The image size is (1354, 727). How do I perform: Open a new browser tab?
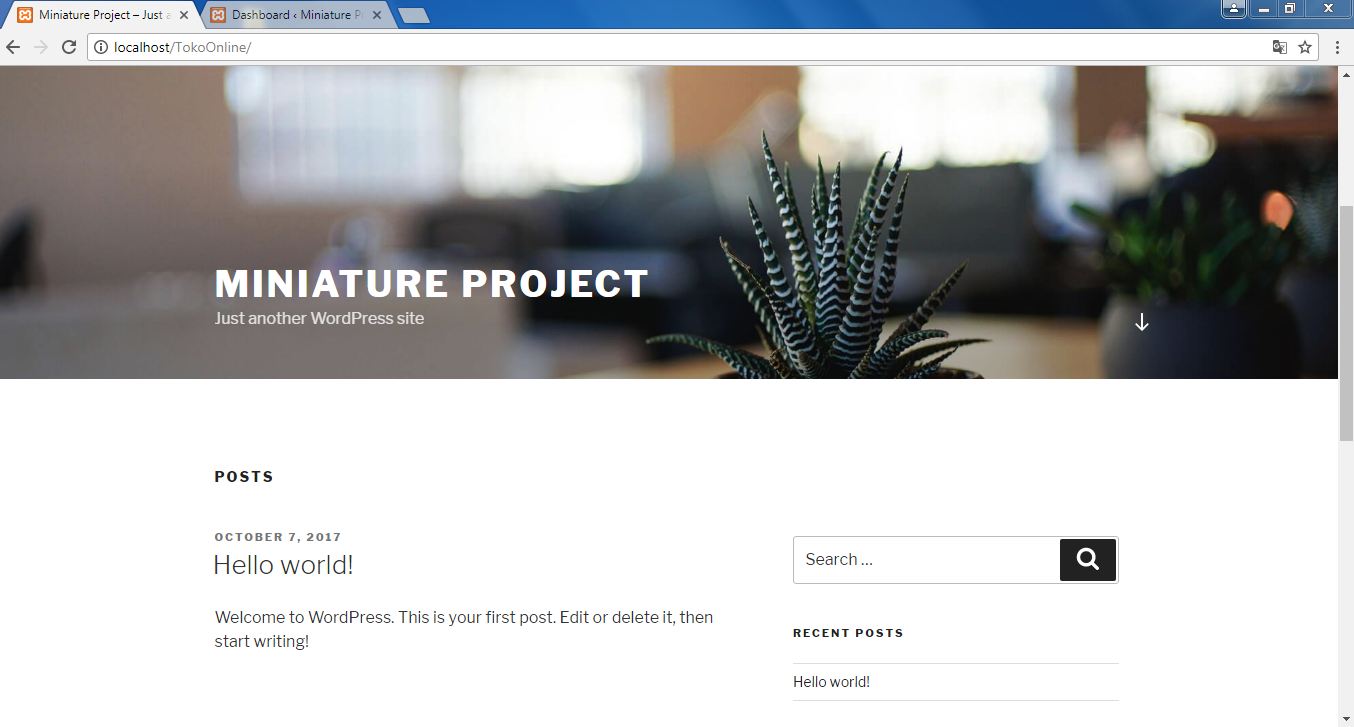tap(414, 15)
